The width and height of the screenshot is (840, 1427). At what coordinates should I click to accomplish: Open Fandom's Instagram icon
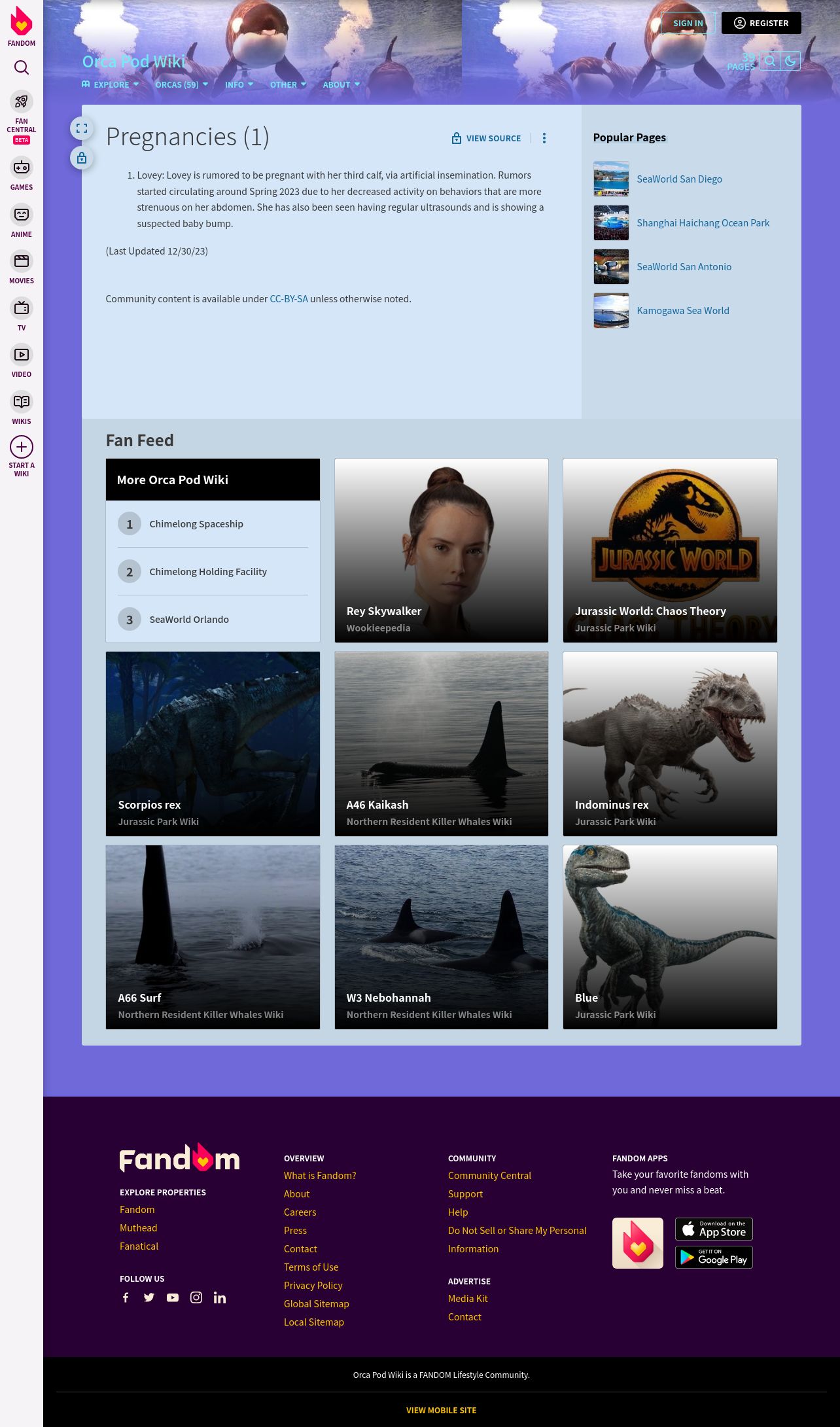pos(196,1297)
